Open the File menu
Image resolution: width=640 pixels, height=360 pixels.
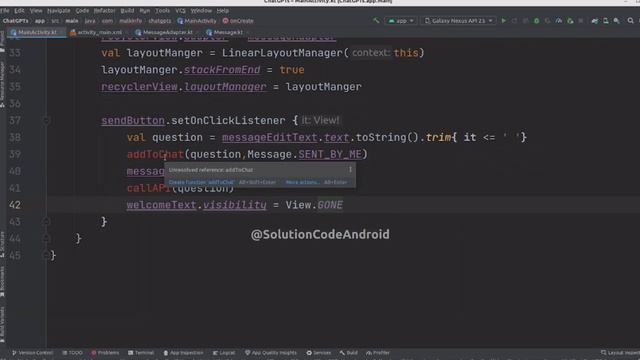(x=5, y=11)
